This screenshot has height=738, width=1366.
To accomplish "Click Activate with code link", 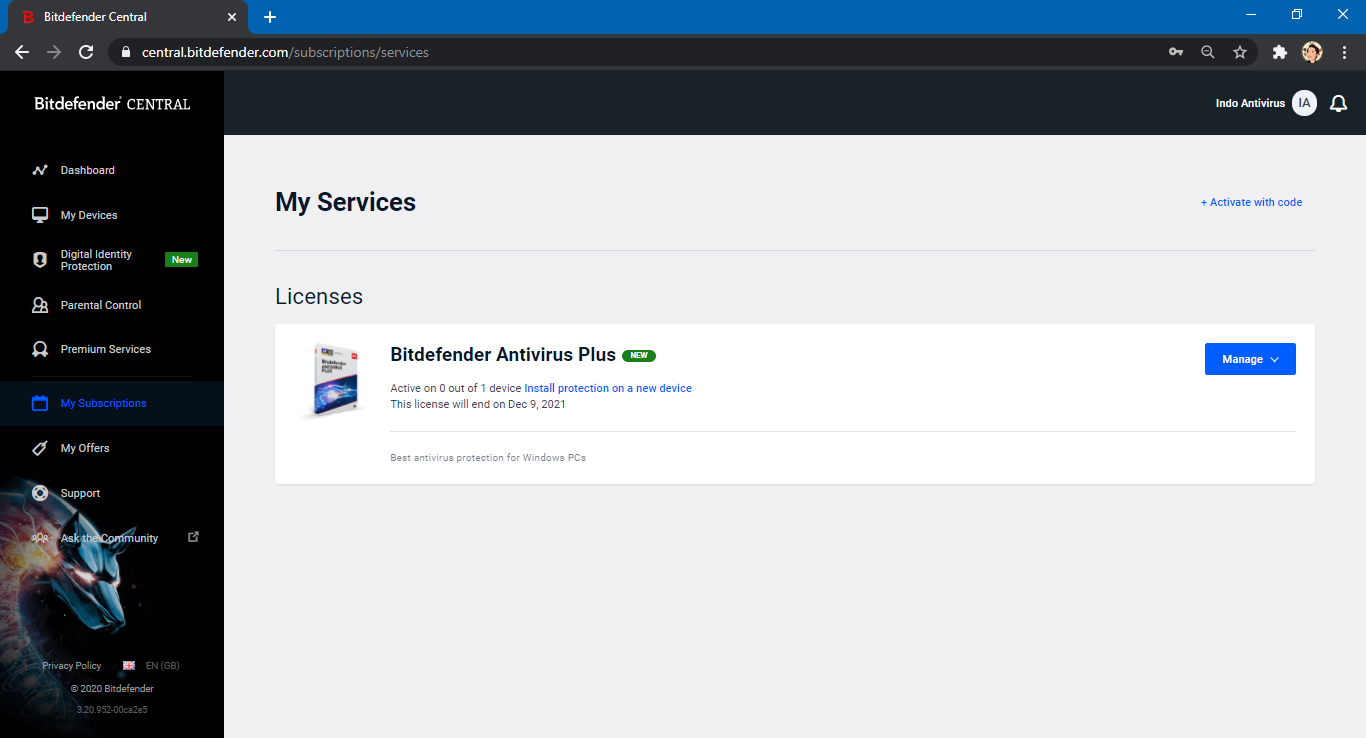I will (1251, 202).
